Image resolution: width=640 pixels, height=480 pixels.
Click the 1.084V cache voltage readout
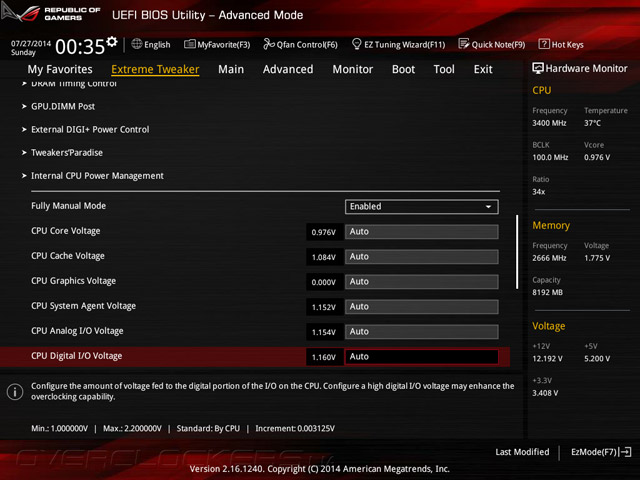click(x=324, y=257)
